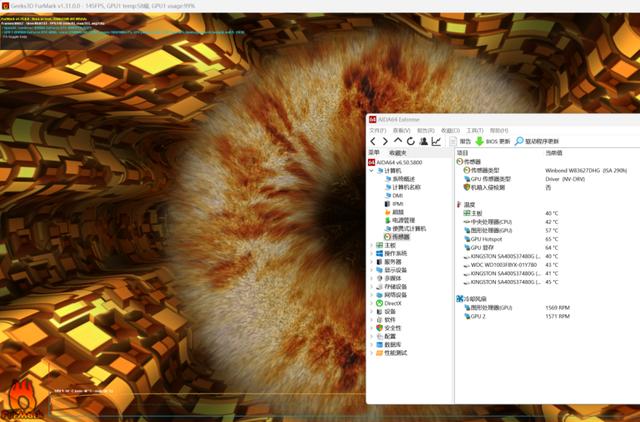Click the 温度 thermometer icon in the list
This screenshot has height=422, width=640.
pos(459,204)
